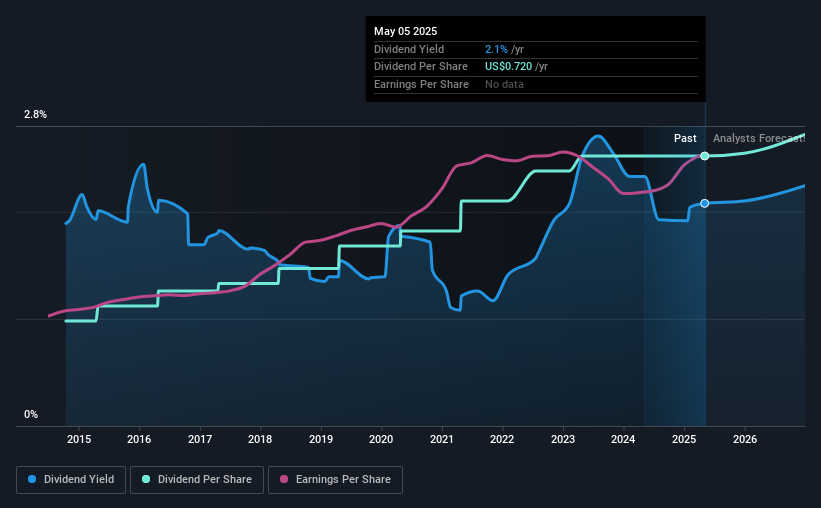This screenshot has height=508, width=821.
Task: Toggle the Dividend Per Share legend button
Action: point(197,480)
